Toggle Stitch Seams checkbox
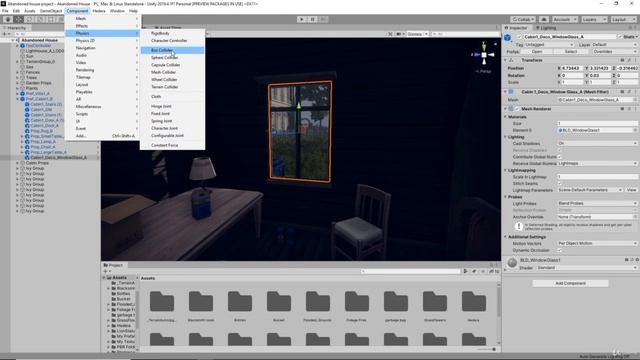 point(559,183)
